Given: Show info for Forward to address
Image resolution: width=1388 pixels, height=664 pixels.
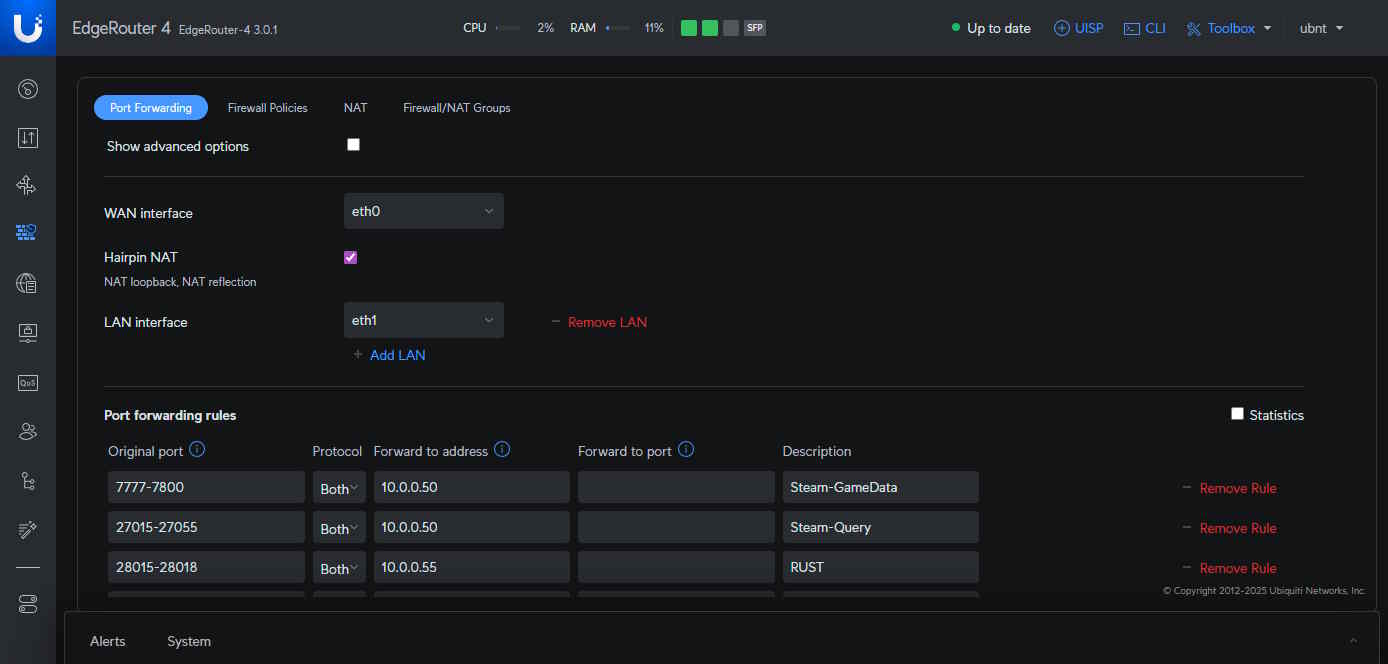Looking at the screenshot, I should pos(502,450).
